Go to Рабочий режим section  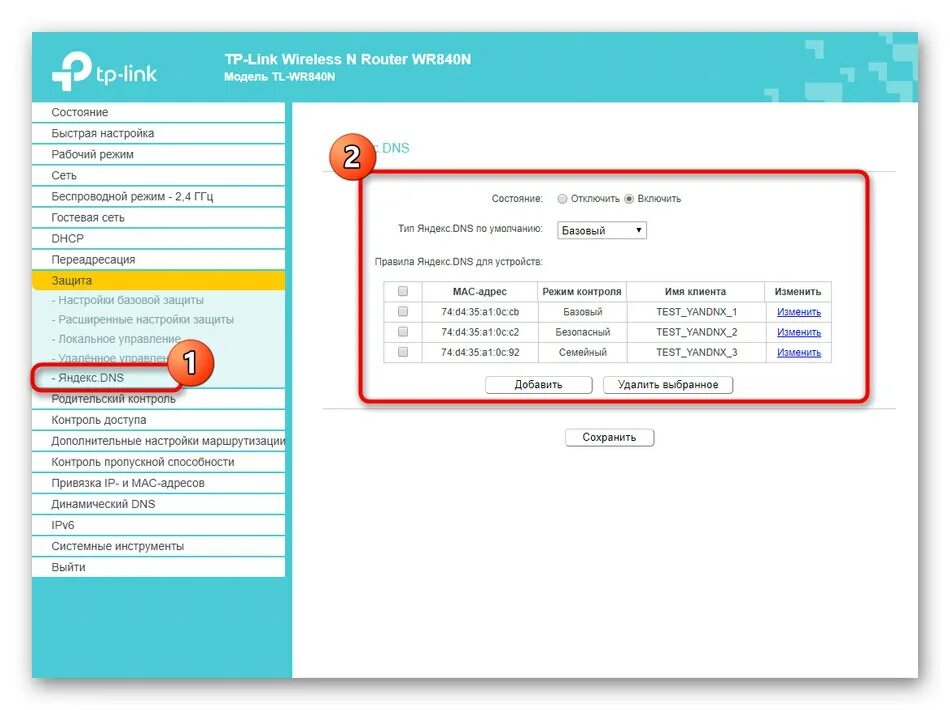pos(158,154)
